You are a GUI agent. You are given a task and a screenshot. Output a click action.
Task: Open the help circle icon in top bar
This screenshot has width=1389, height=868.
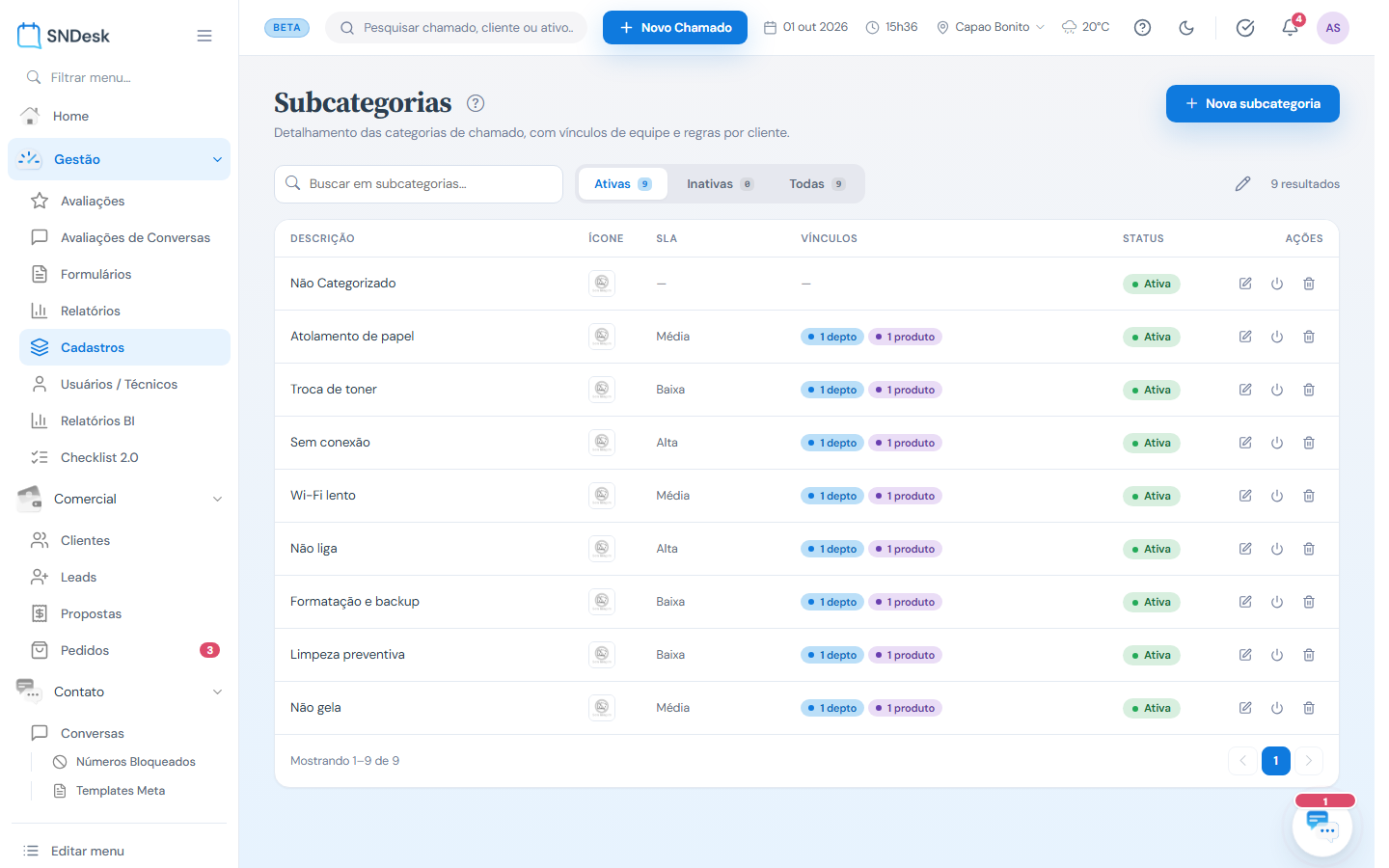[x=1142, y=28]
